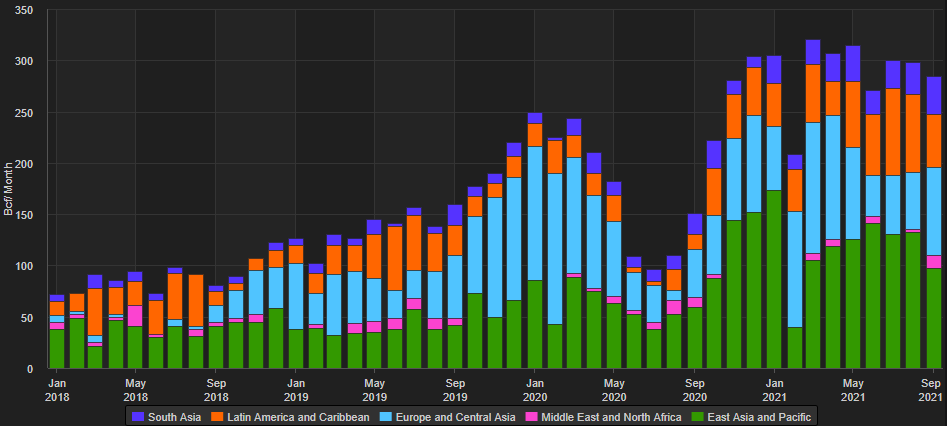947x426 pixels.
Task: Click the orange Latin America legend swatch
Action: (221, 416)
